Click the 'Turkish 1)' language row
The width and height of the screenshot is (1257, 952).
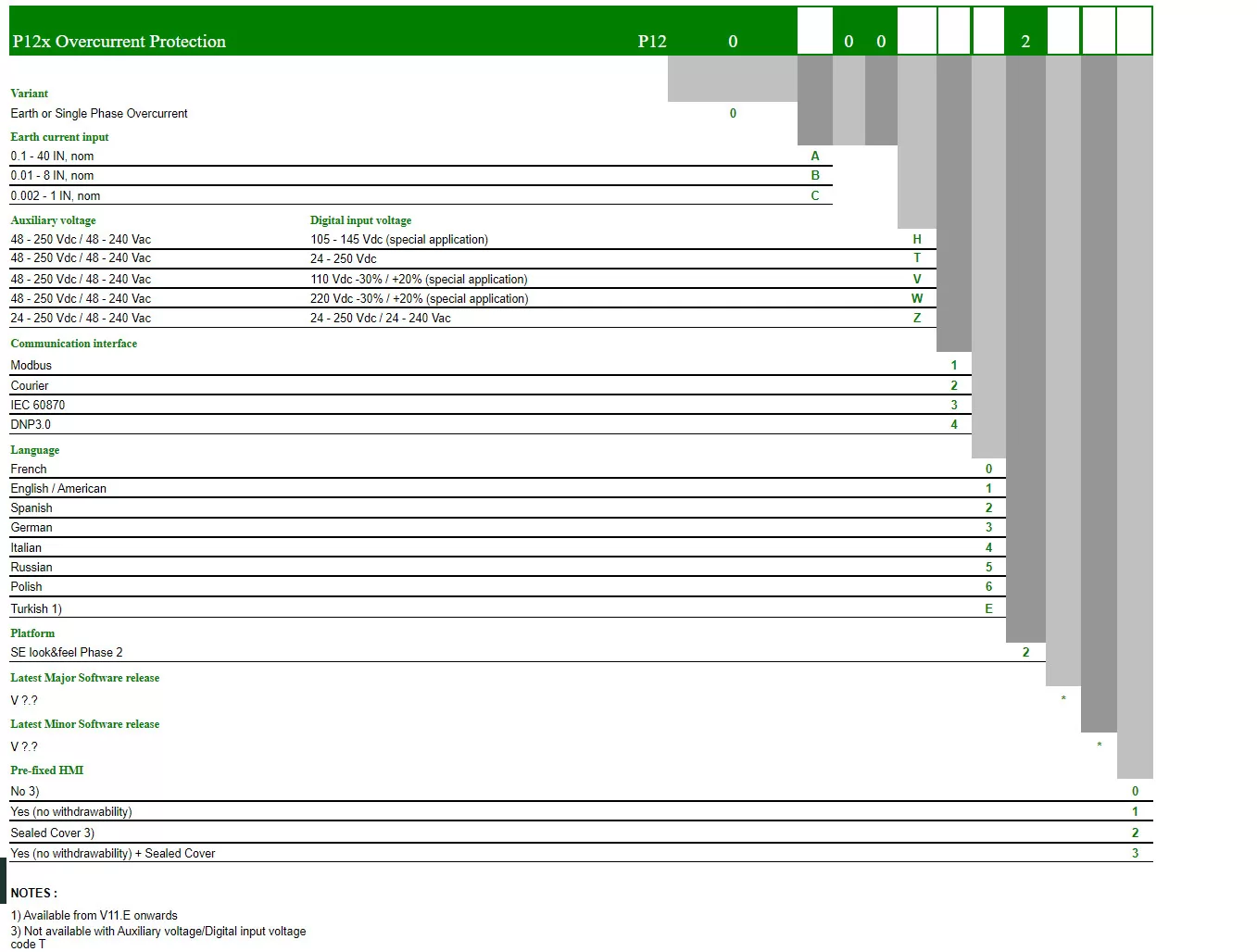click(x=508, y=608)
